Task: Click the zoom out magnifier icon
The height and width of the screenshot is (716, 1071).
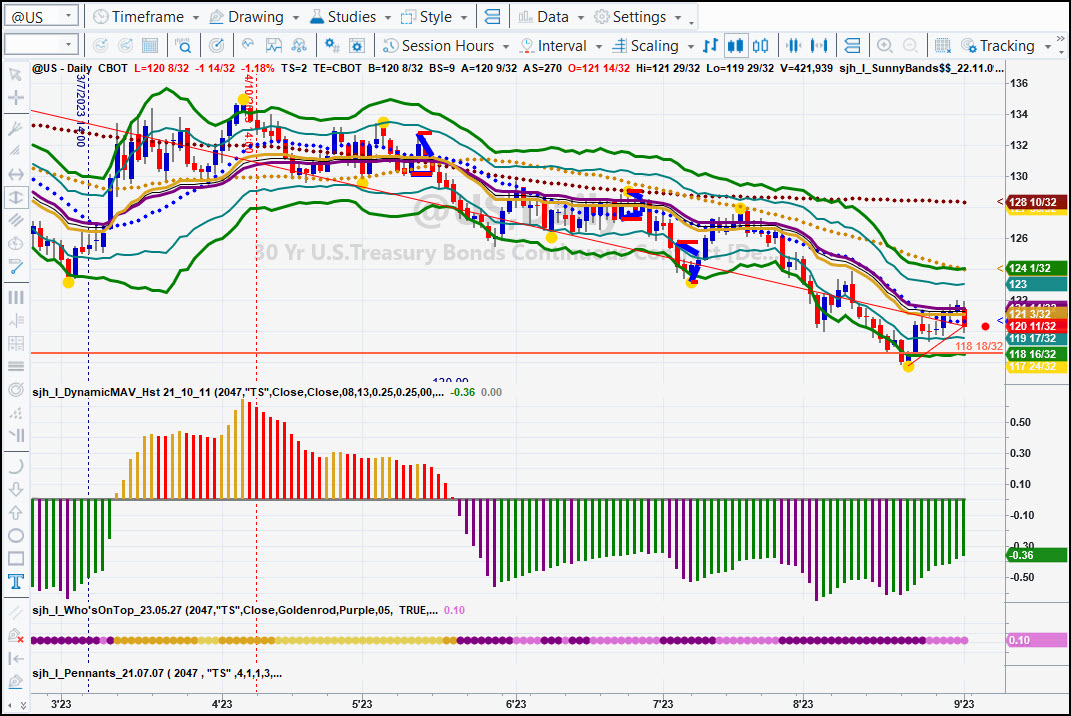Action: pos(910,46)
